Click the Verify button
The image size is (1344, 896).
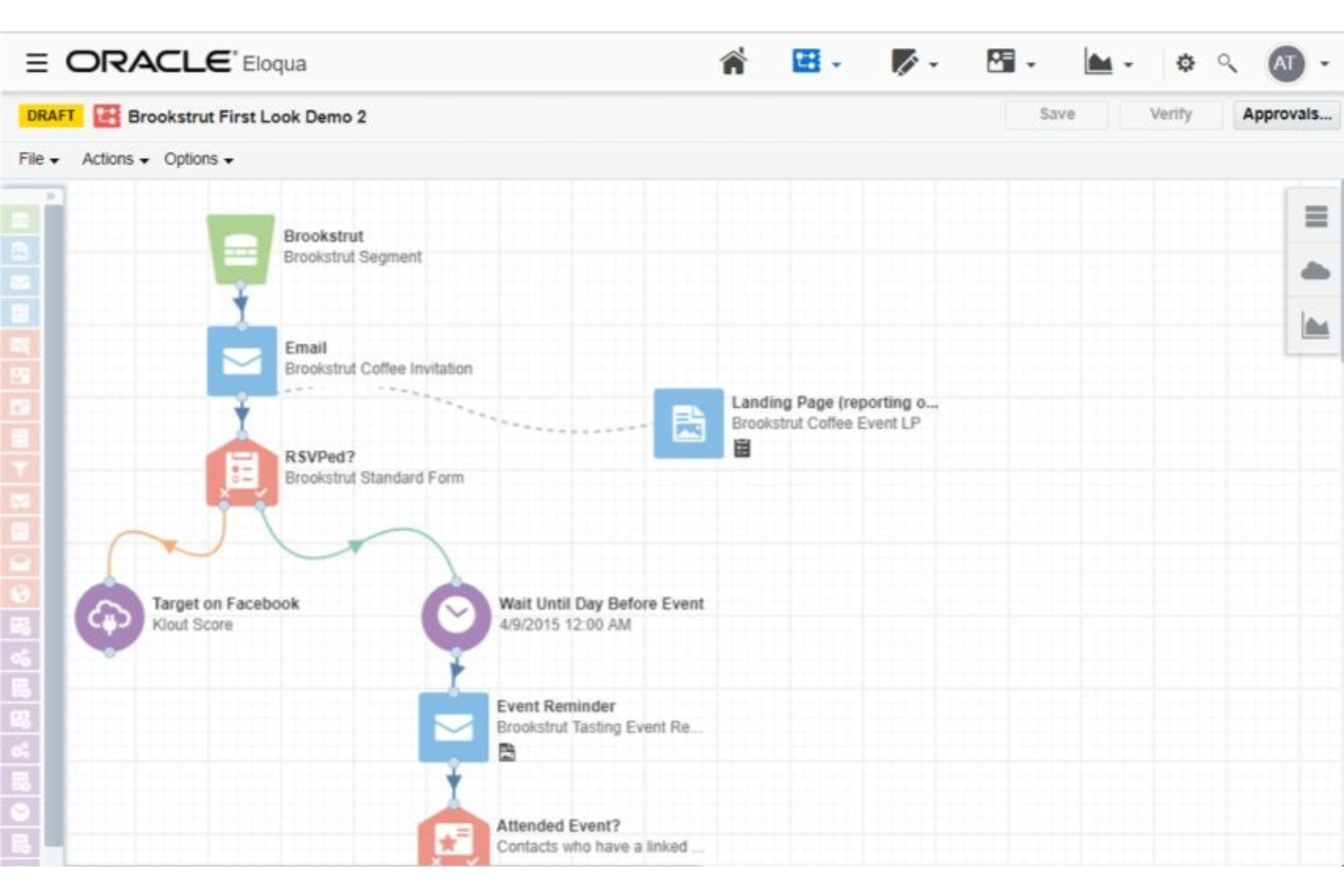click(x=1171, y=114)
